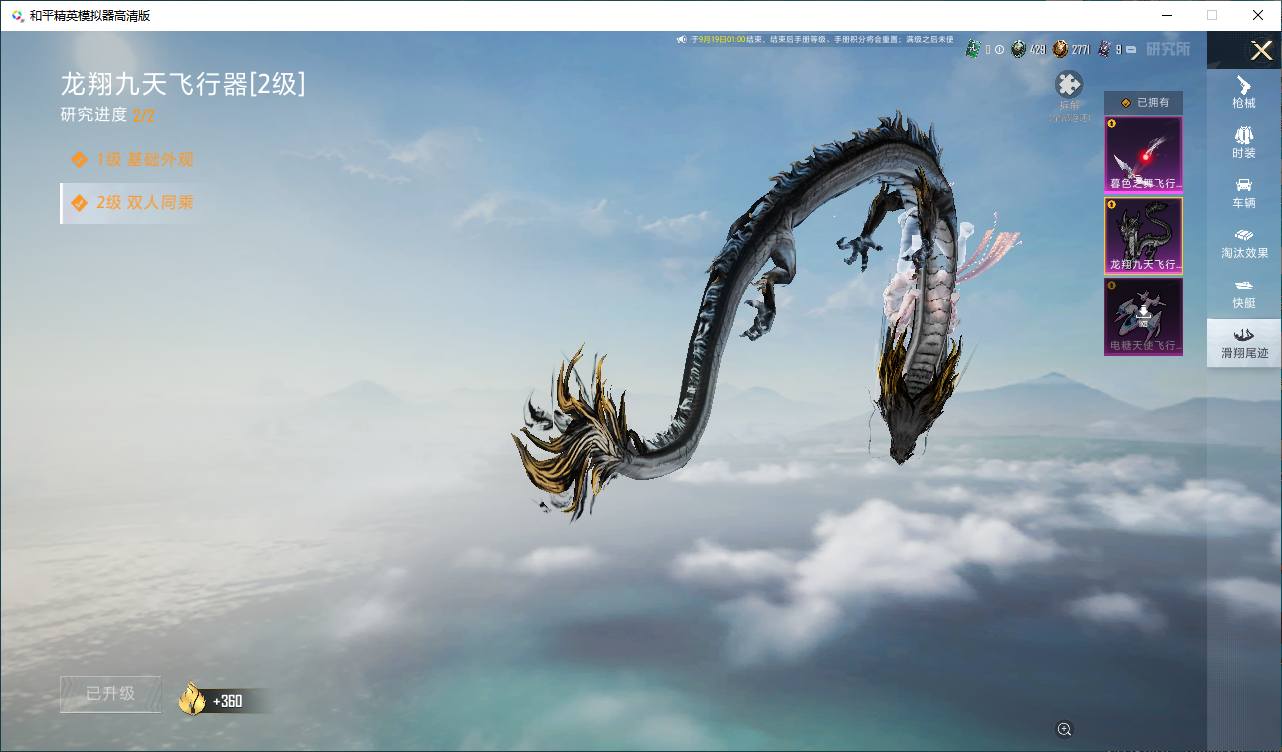Open the 车辆 vehicles category
Image resolution: width=1282 pixels, height=752 pixels.
pos(1244,192)
